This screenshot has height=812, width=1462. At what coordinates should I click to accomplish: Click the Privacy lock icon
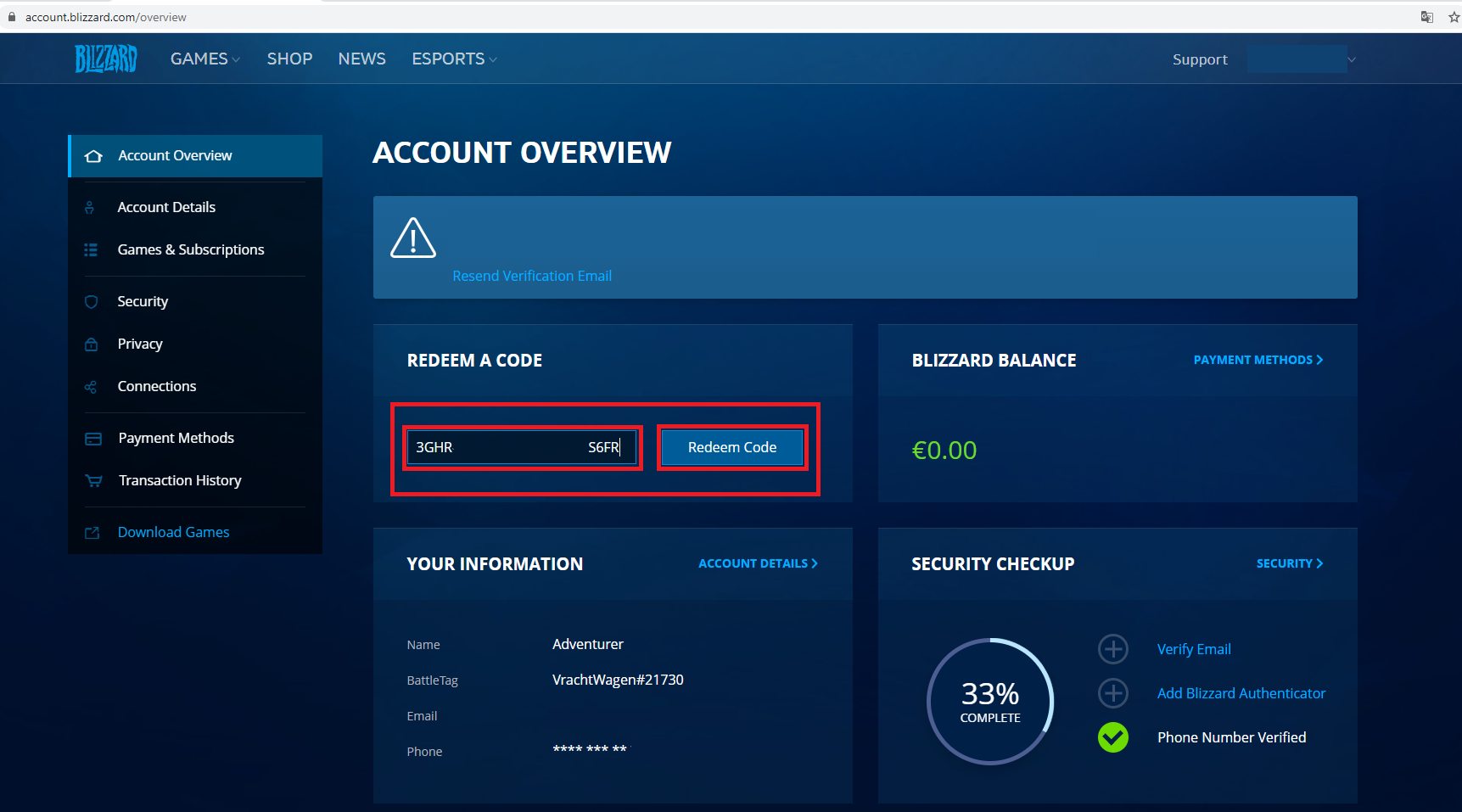click(92, 344)
